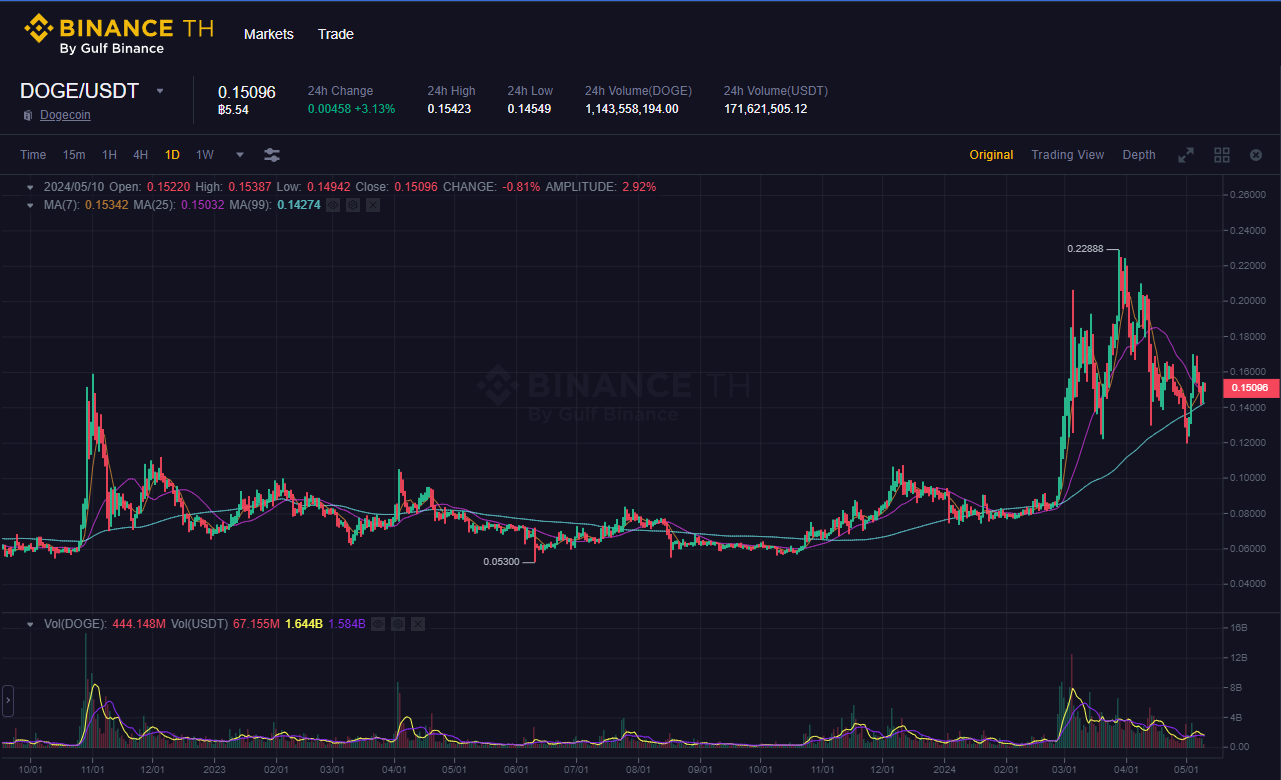Toggle MA indicator visibility eye

[x=333, y=205]
